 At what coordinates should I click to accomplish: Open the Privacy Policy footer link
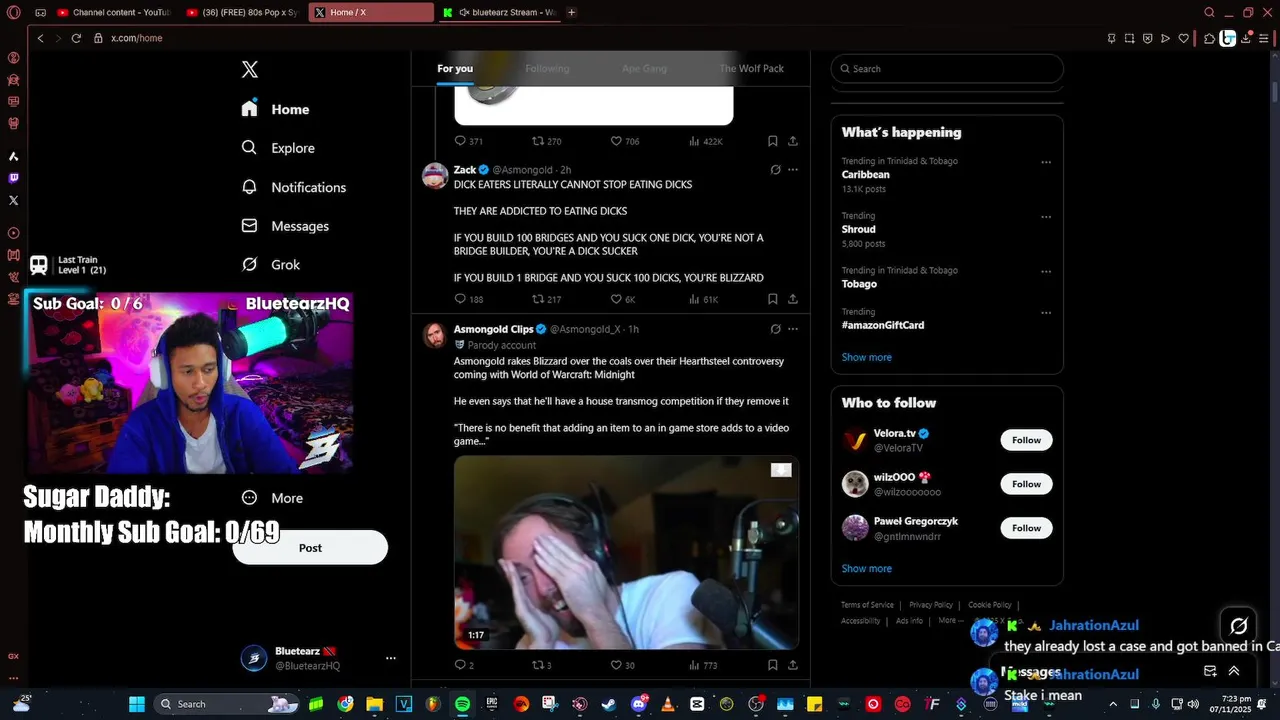point(930,605)
